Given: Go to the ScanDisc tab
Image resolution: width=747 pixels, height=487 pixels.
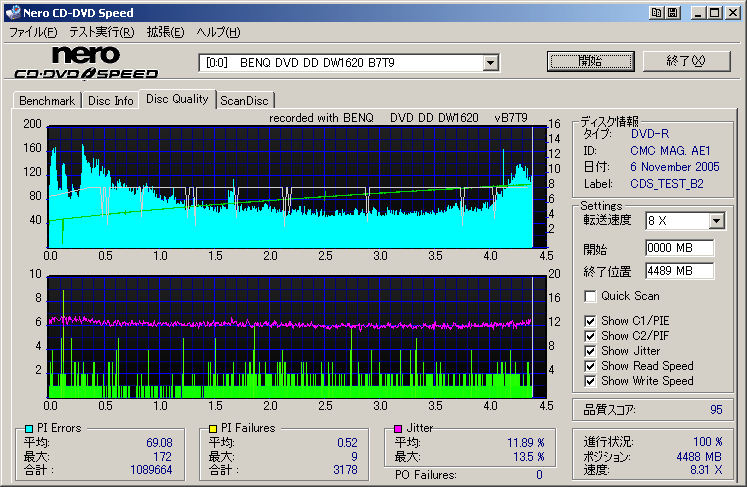Looking at the screenshot, I should pos(244,101).
